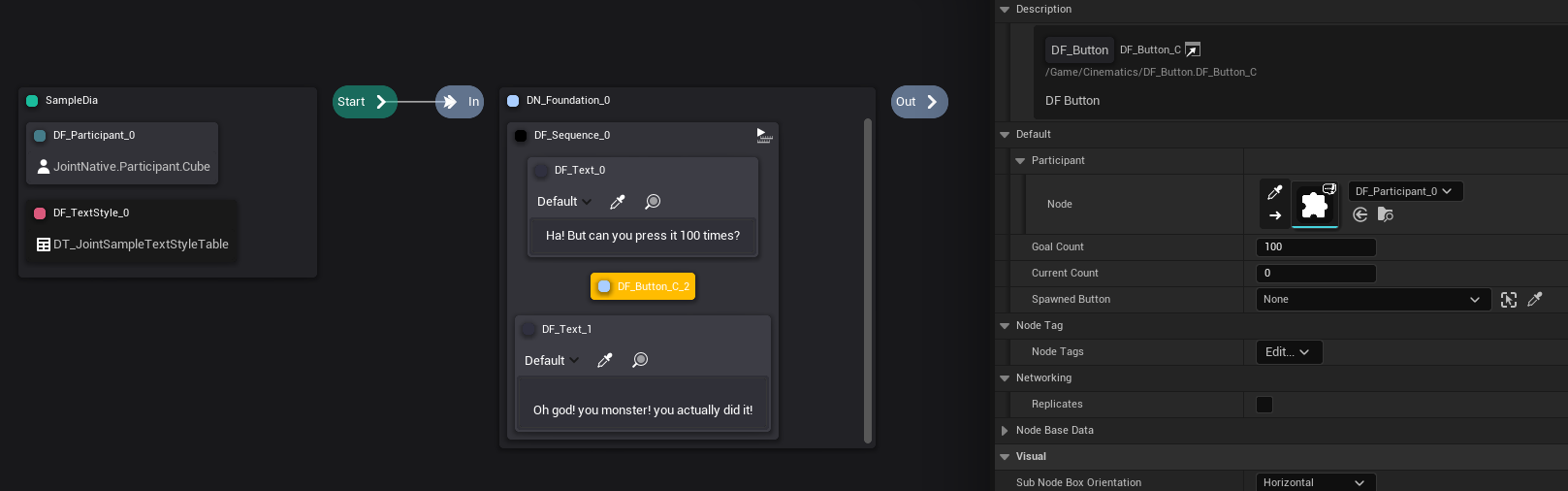This screenshot has height=491, width=1568.
Task: Click the sequence play icon on DF_Sequence_0
Action: (x=764, y=136)
